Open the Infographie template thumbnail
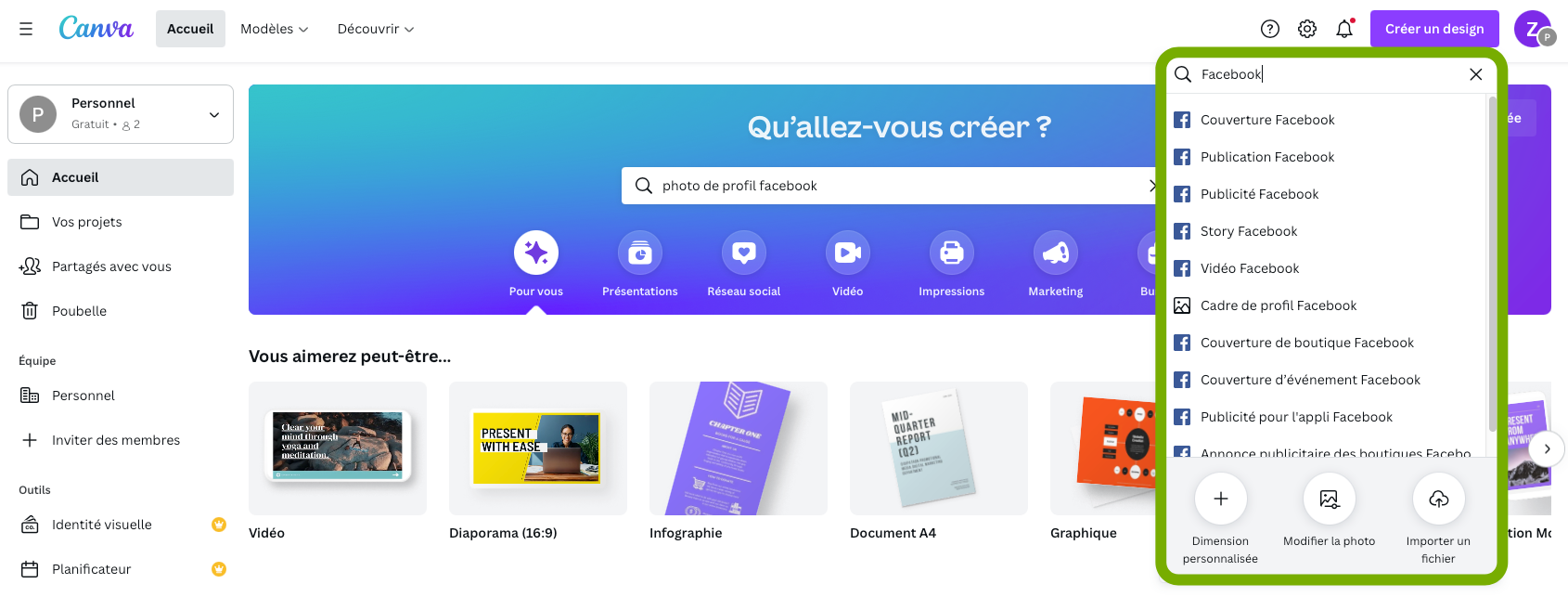The image size is (1568, 597). click(739, 448)
